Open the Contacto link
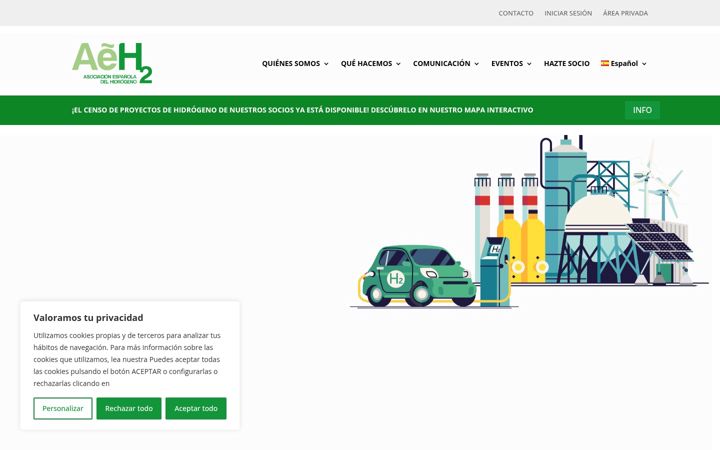Image resolution: width=720 pixels, height=450 pixels. 516,13
